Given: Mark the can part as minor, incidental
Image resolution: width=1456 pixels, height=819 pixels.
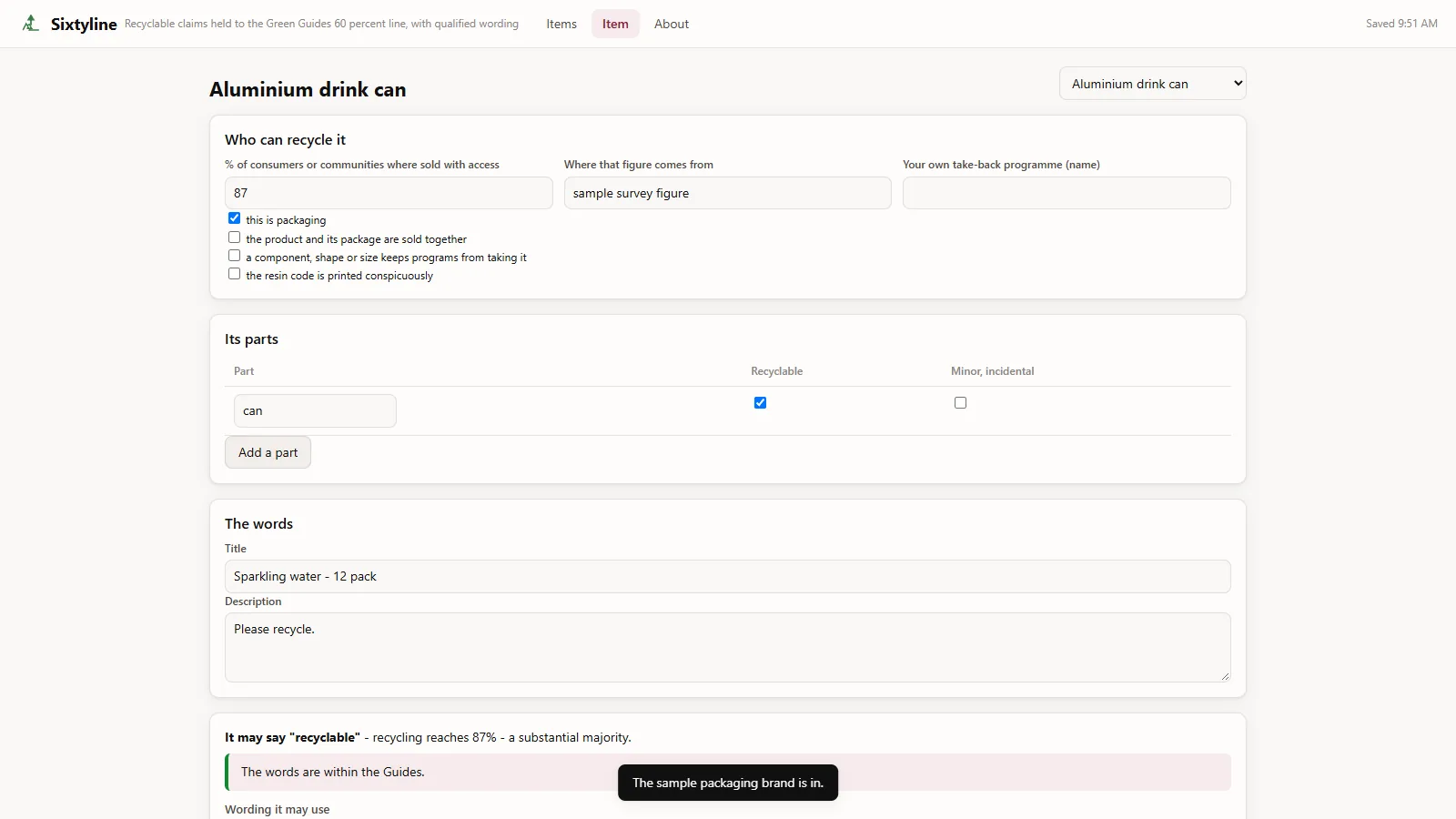Looking at the screenshot, I should pyautogui.click(x=961, y=403).
